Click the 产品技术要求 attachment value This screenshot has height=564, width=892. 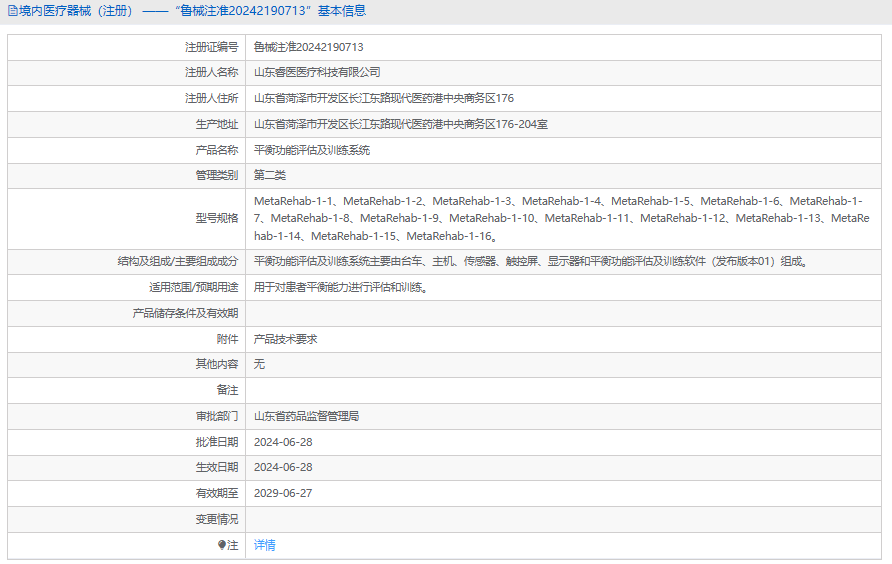click(285, 339)
